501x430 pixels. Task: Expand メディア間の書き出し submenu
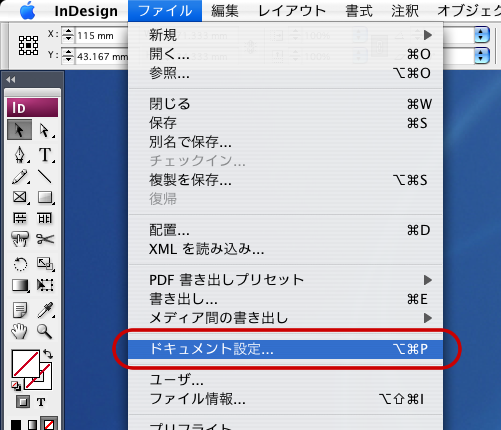coord(286,318)
